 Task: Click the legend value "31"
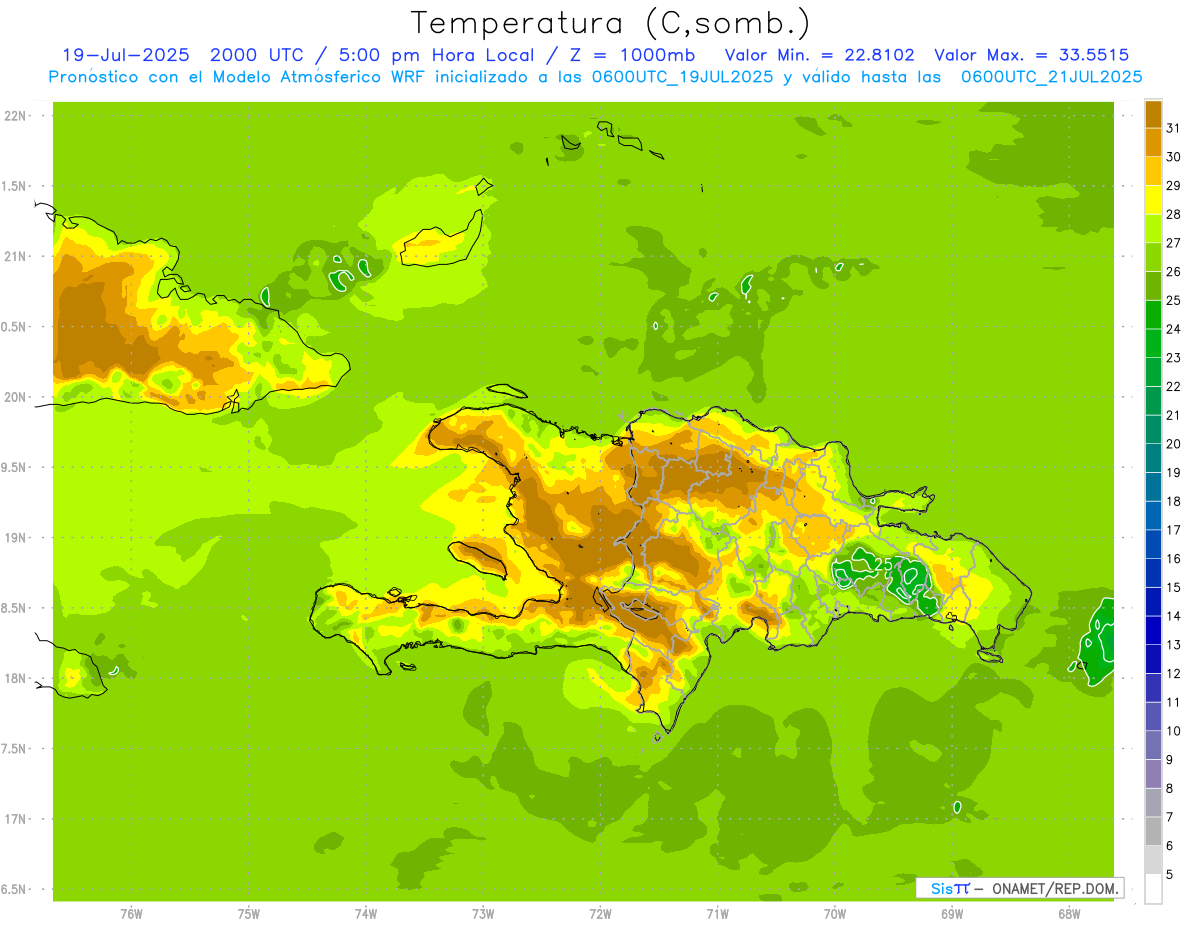coord(1174,128)
